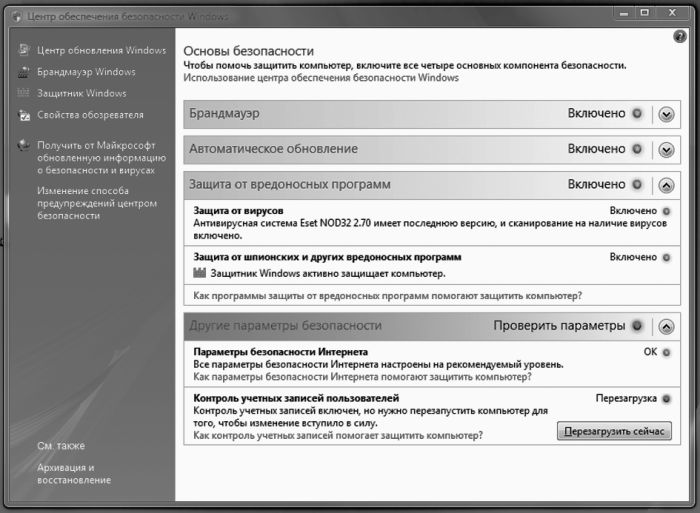Viewport: 700px width, 513px height.
Task: Expand the Брандмауэр section
Action: [x=667, y=114]
